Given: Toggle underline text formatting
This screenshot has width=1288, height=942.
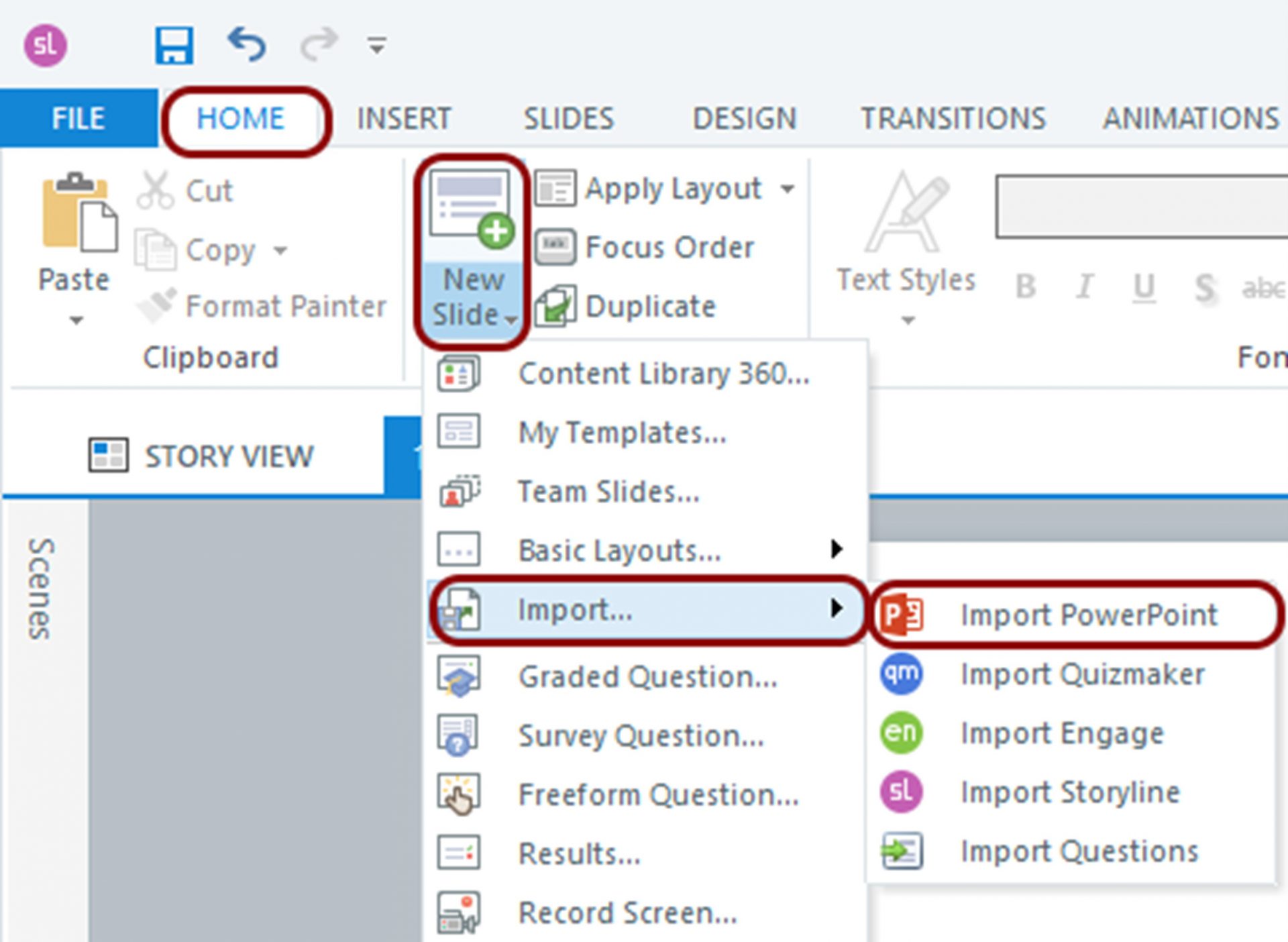Looking at the screenshot, I should coord(1144,287).
